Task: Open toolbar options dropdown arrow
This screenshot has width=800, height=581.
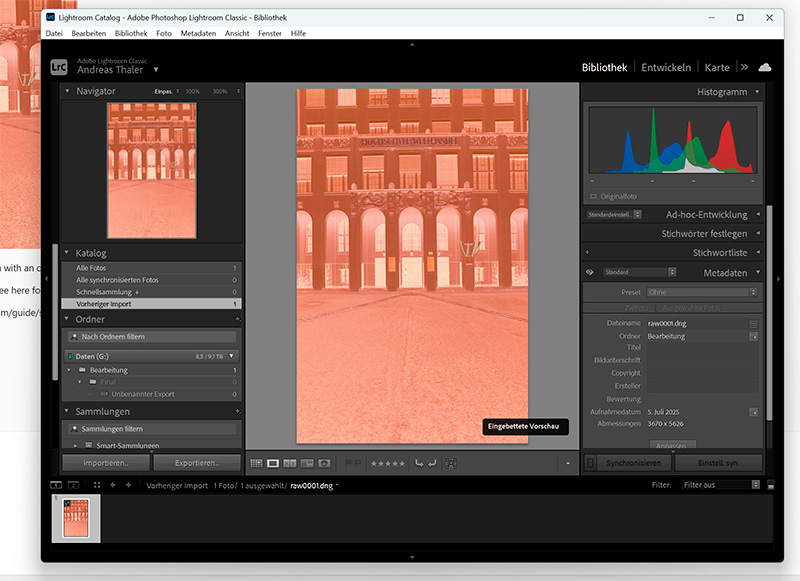Action: (x=568, y=463)
